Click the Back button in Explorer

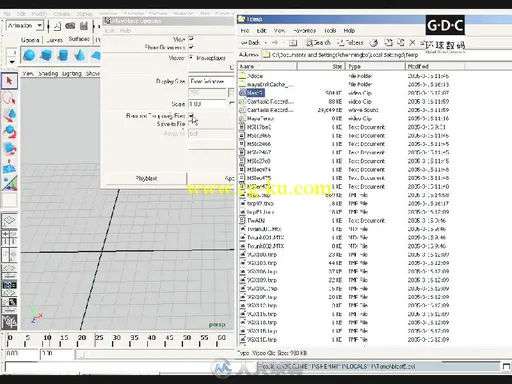[251, 43]
